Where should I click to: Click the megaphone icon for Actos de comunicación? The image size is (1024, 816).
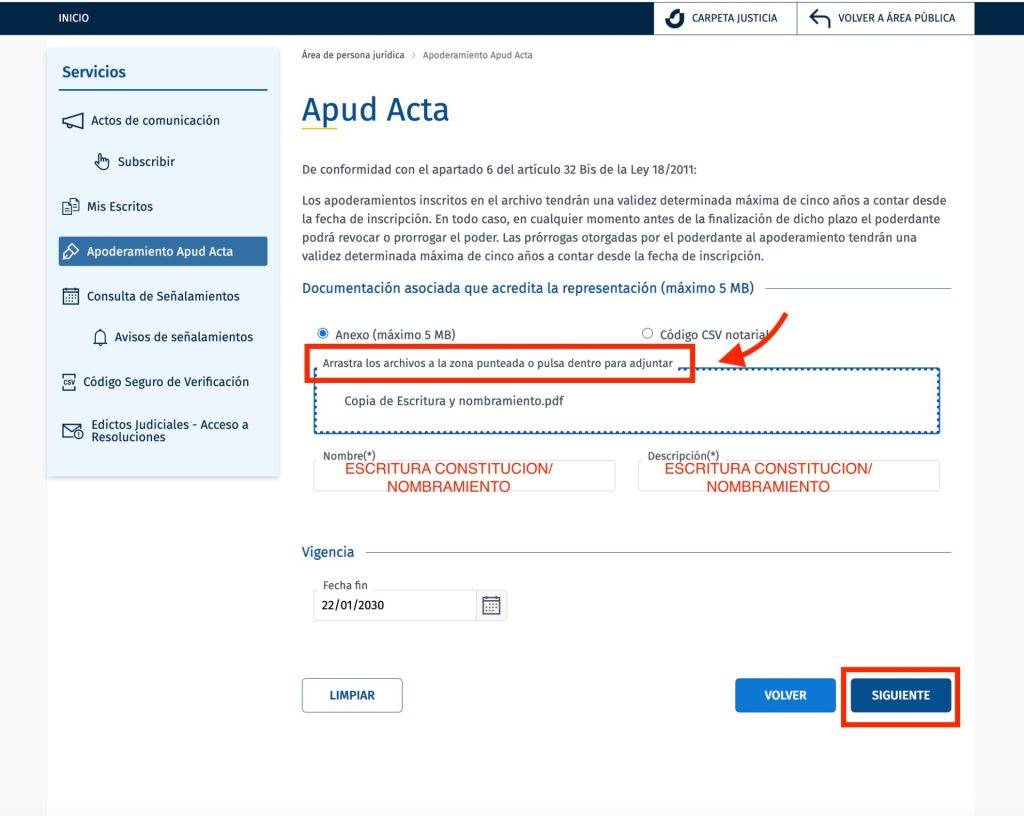pos(72,121)
